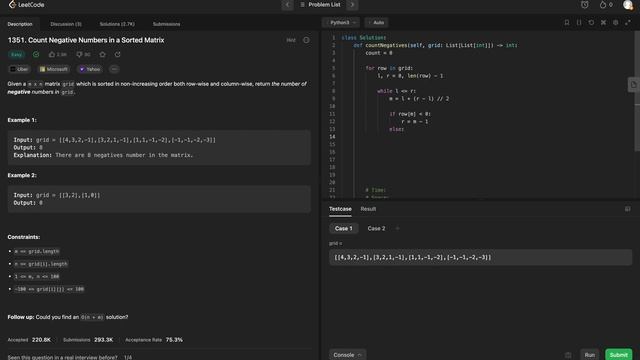Screen dimensions: 640x360
Task: Open the timer alarm clock icon
Action: tap(584, 5)
